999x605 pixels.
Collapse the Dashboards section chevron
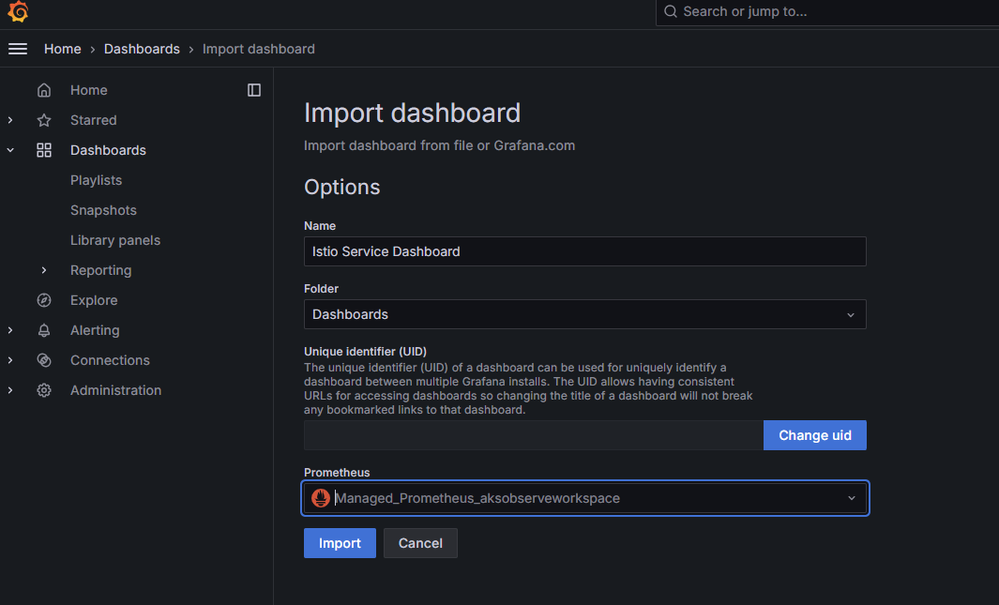pos(10,150)
